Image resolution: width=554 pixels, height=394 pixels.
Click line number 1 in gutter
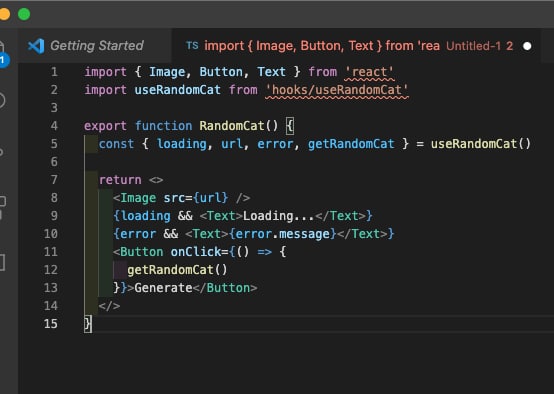[x=54, y=72]
